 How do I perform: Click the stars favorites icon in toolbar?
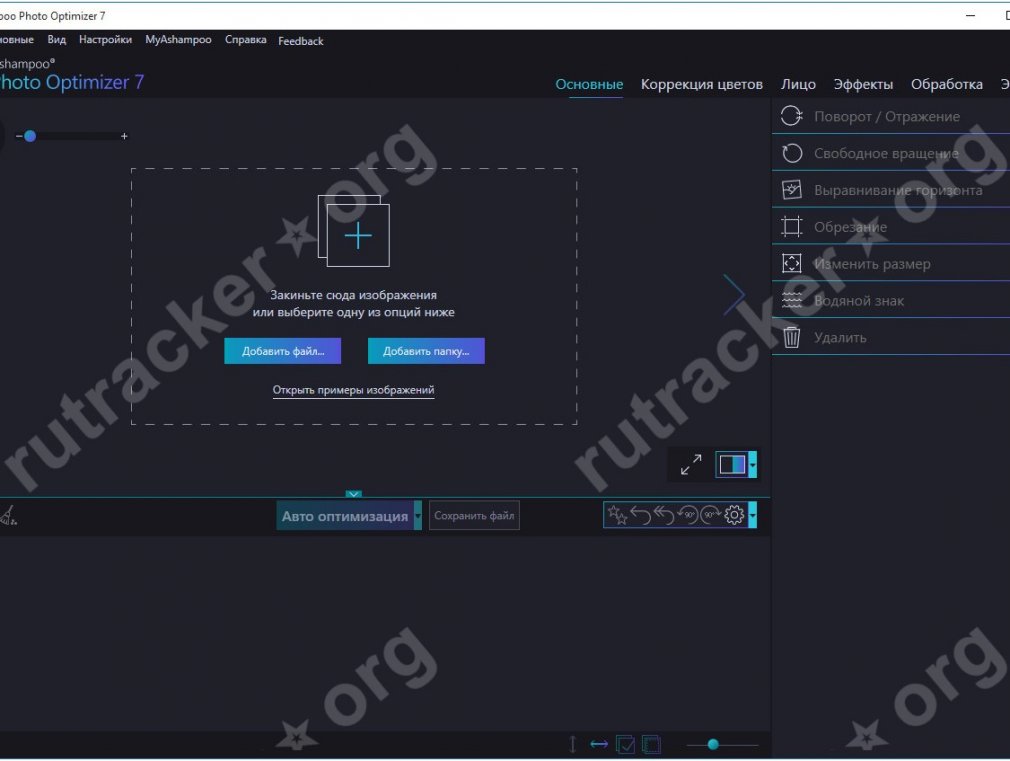[617, 515]
